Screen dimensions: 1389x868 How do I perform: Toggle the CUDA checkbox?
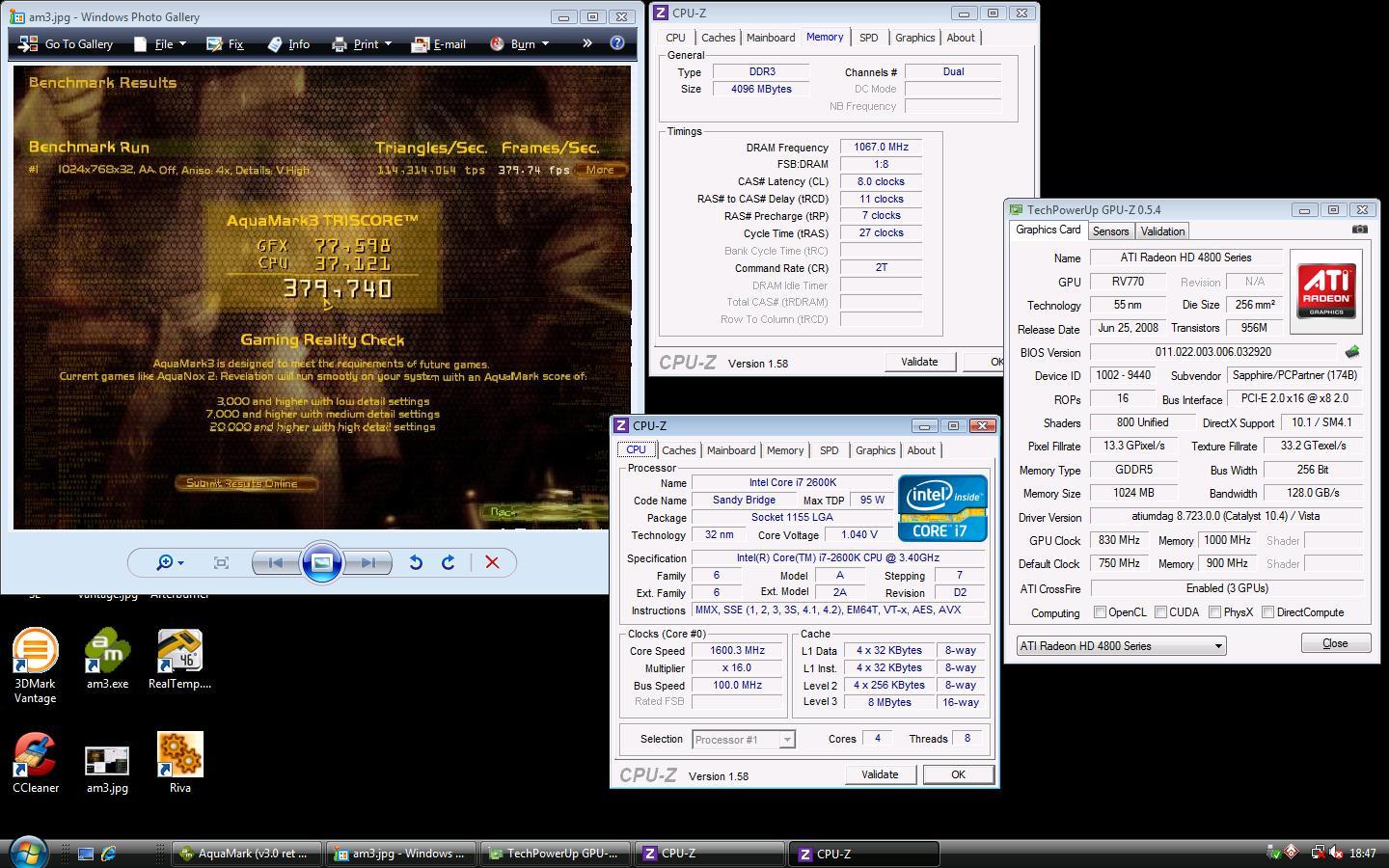pyautogui.click(x=1160, y=612)
